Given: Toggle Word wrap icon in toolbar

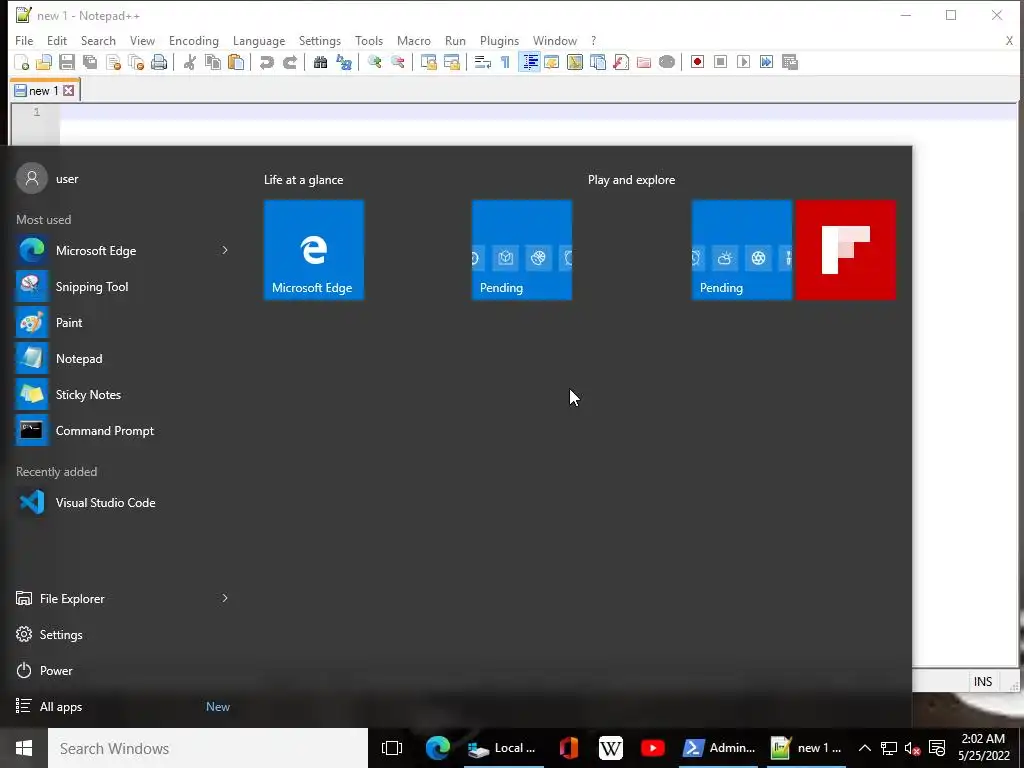Looking at the screenshot, I should tap(483, 62).
